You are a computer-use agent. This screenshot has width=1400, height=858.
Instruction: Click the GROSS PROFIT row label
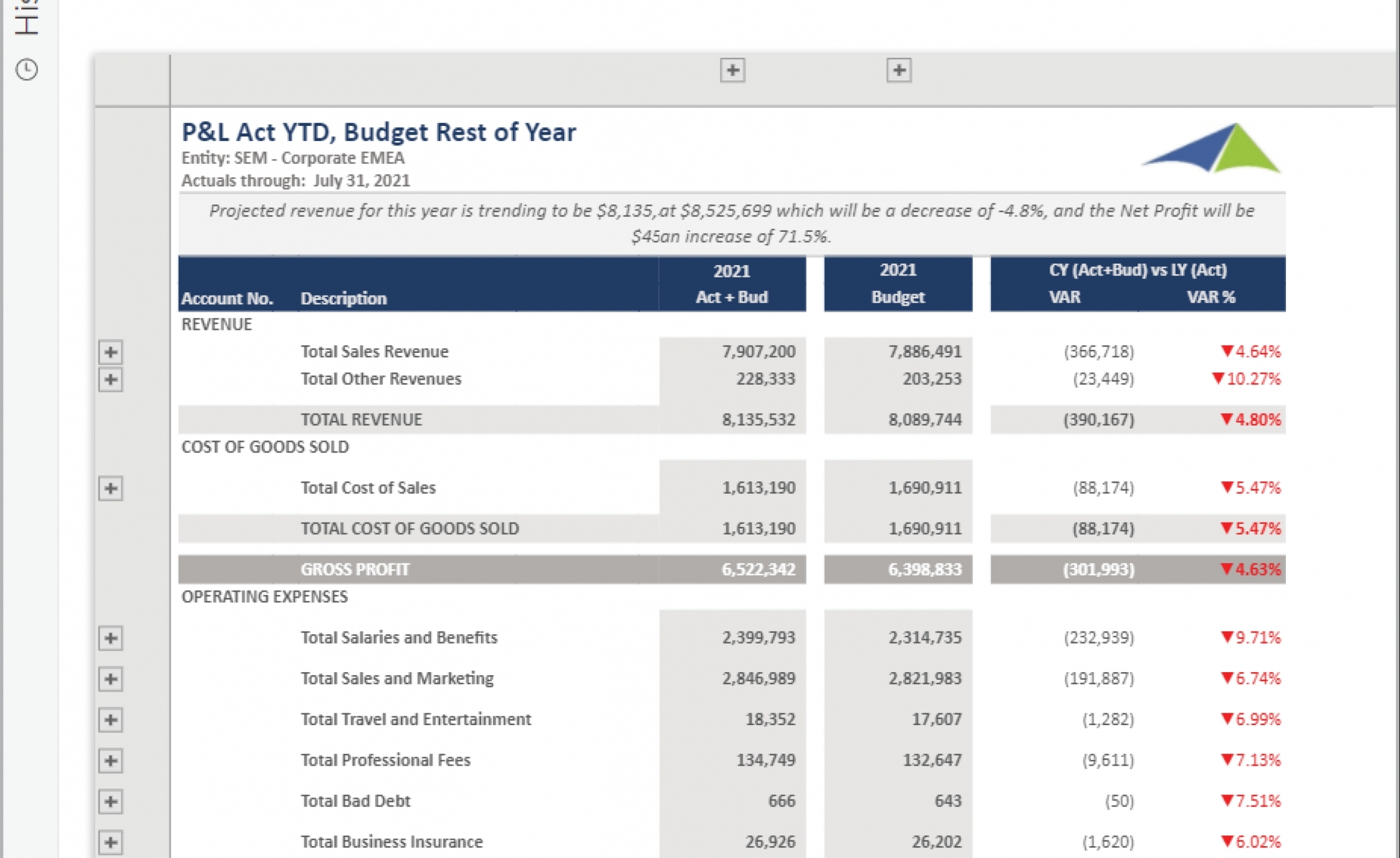355,569
